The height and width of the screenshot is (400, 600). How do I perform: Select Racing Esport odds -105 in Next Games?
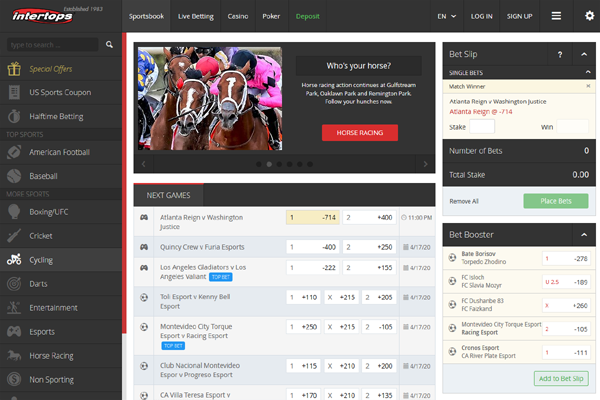click(x=378, y=327)
